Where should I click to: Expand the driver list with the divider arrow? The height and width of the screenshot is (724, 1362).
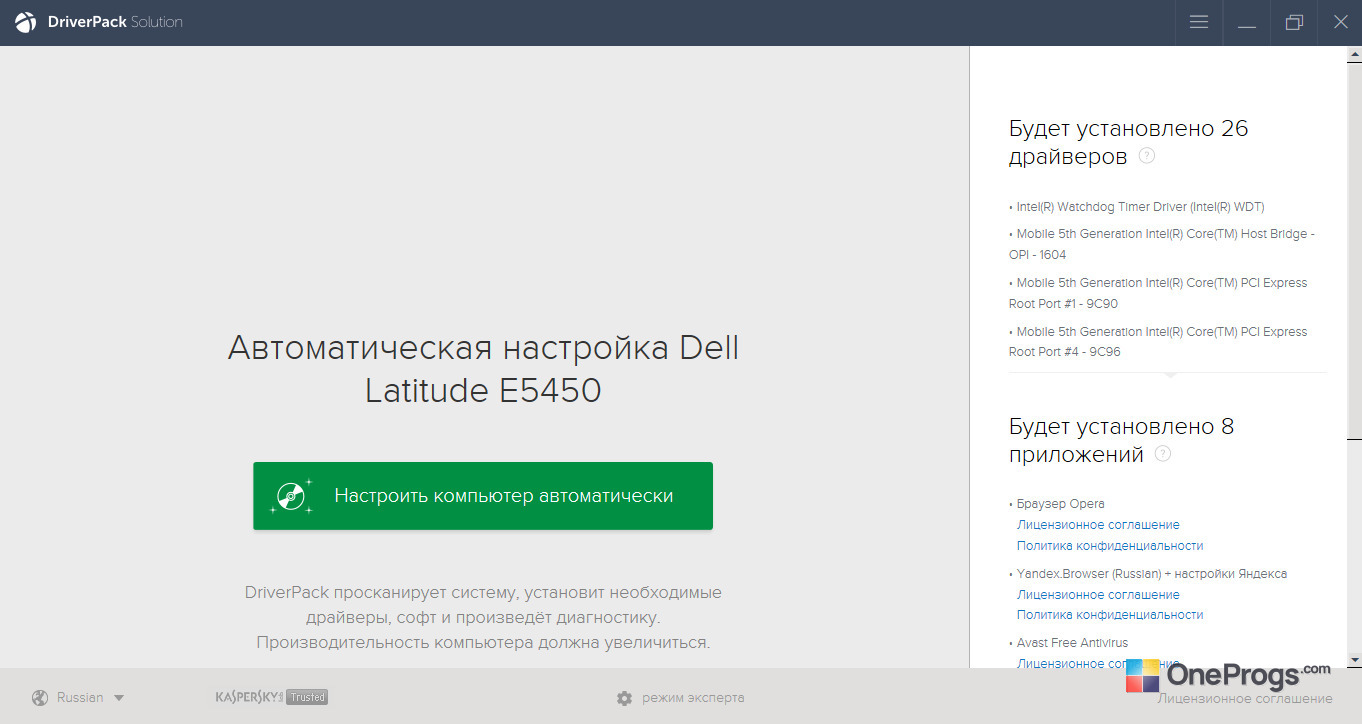(1169, 375)
